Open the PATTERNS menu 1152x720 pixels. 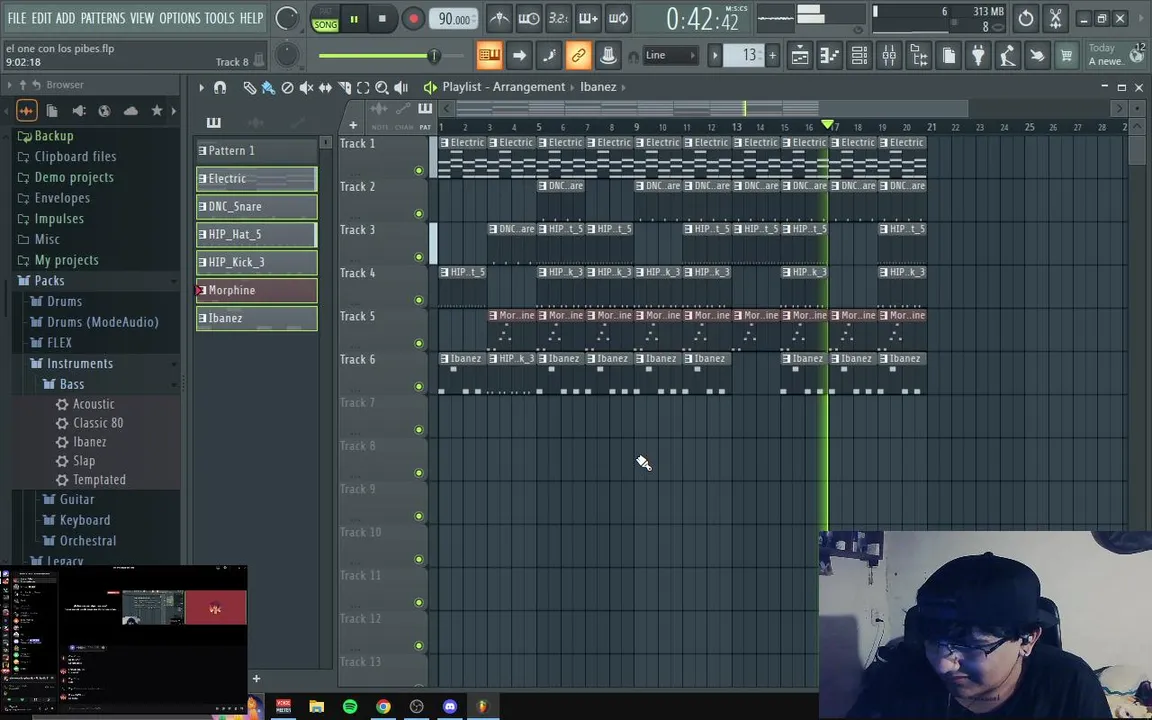102,18
